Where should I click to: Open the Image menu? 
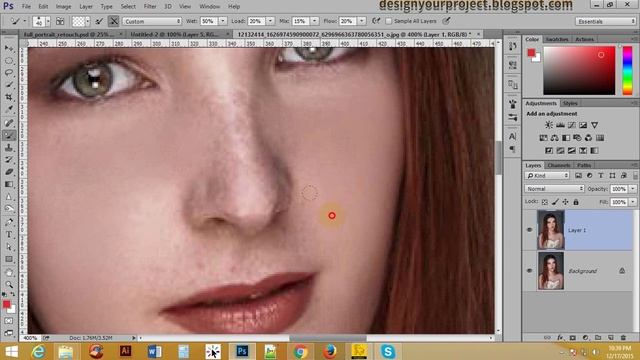tap(63, 7)
